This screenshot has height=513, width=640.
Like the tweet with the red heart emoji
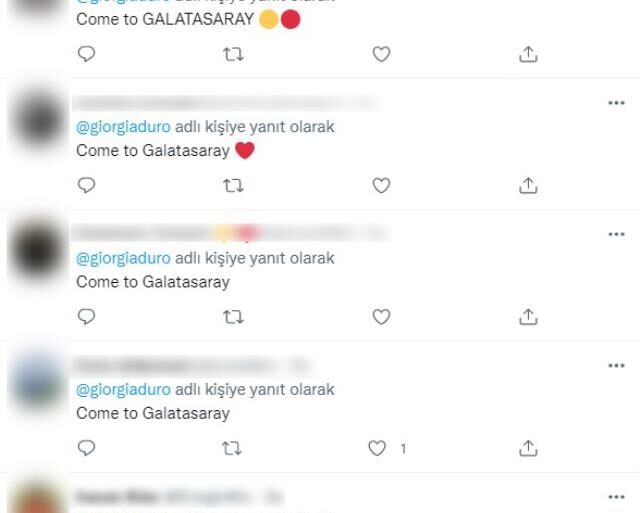tap(381, 186)
